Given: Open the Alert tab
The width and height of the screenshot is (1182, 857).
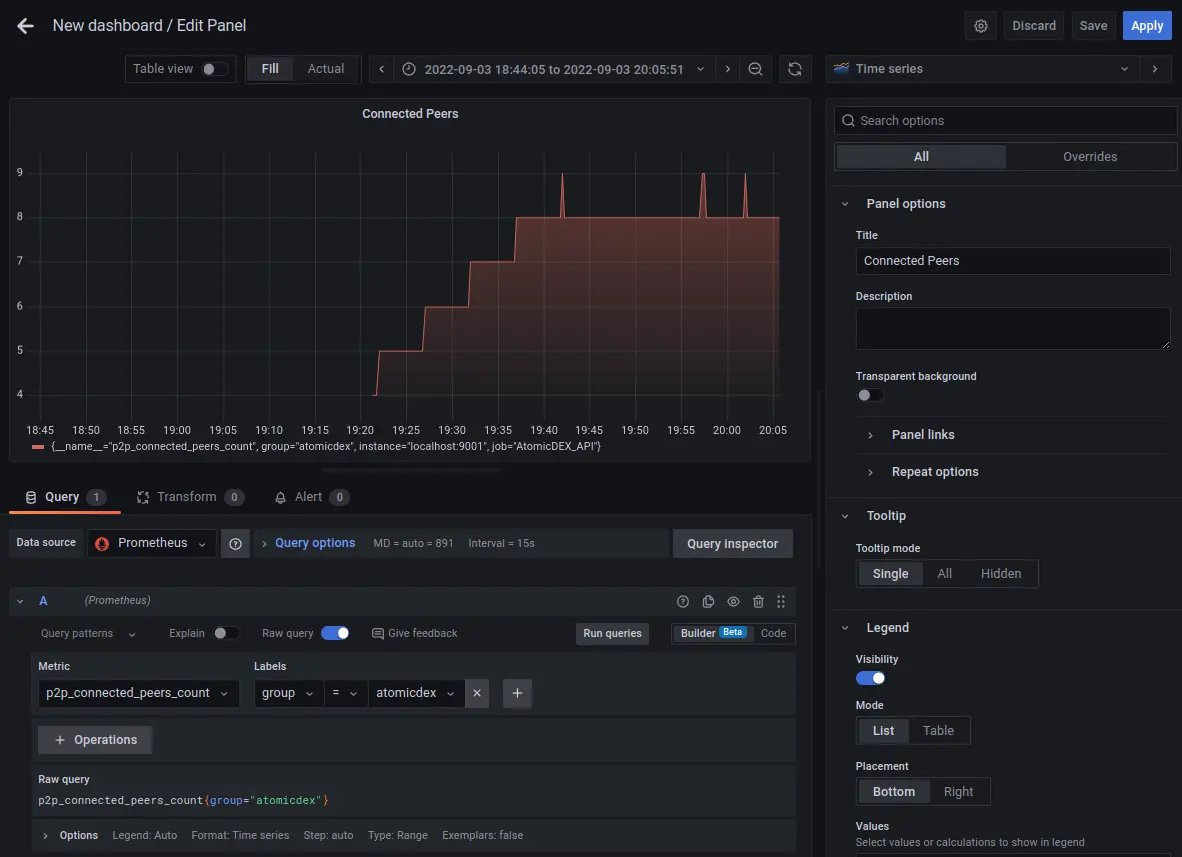Looking at the screenshot, I should coord(309,496).
